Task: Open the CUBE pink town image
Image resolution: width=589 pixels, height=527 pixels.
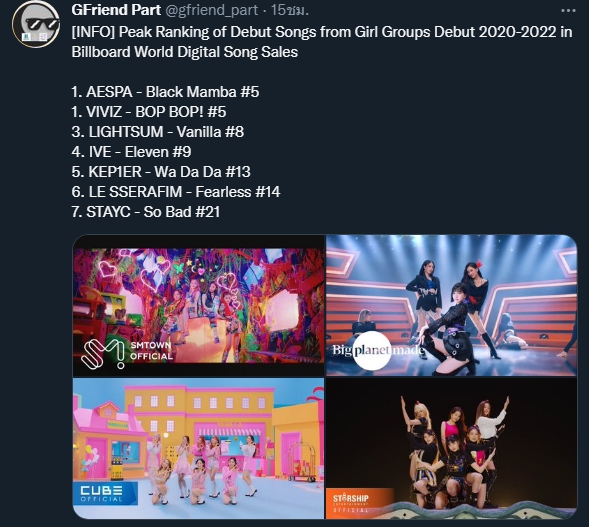Action: (x=198, y=448)
